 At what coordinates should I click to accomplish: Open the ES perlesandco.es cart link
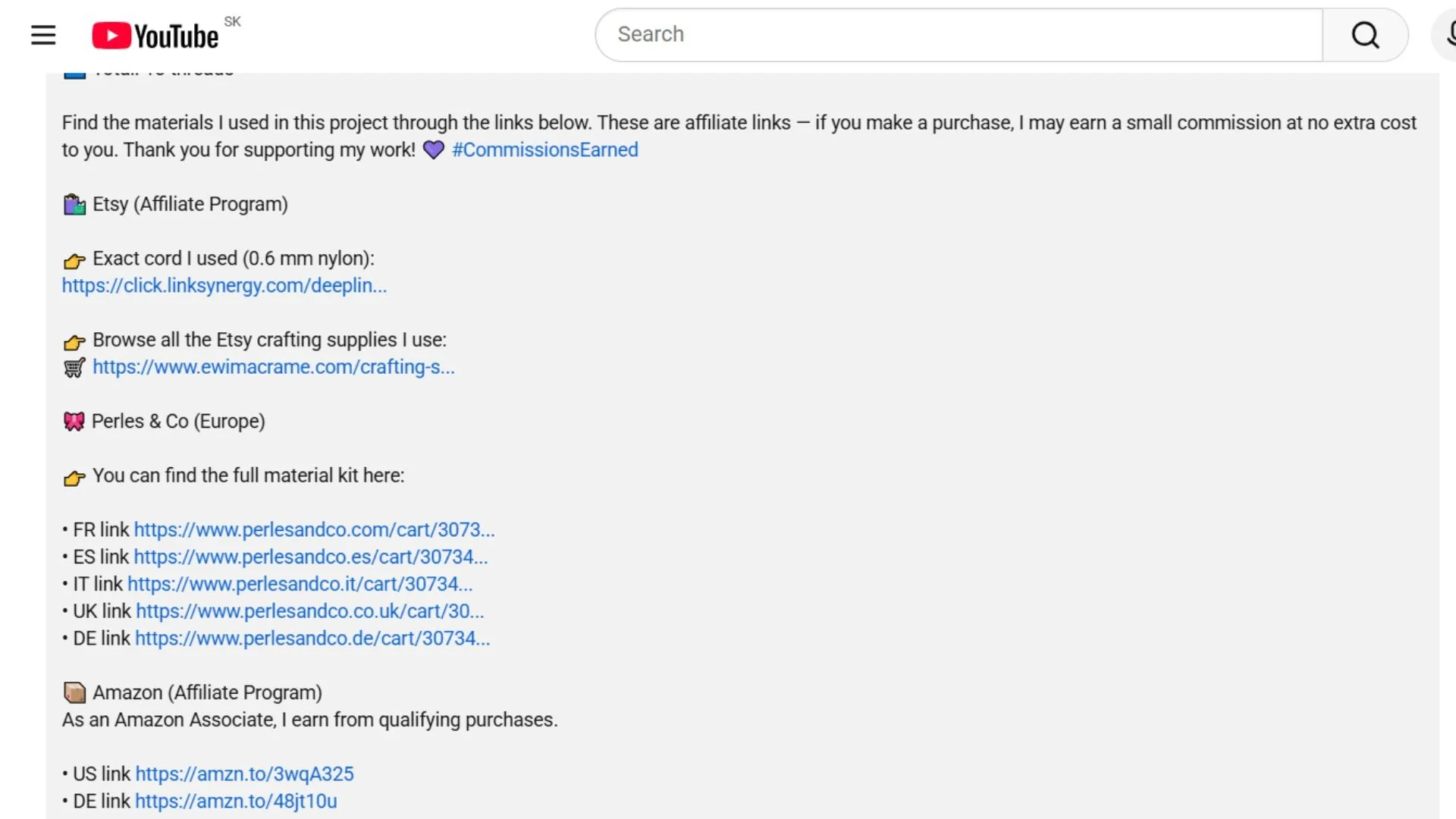click(311, 557)
